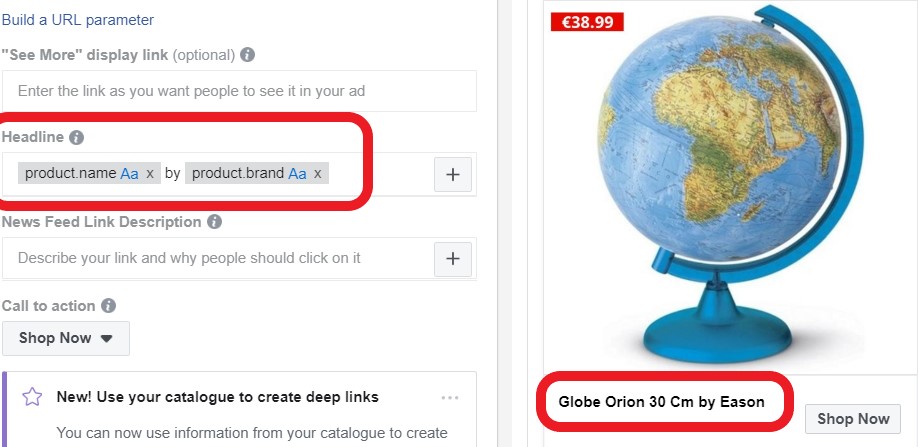Click the Globe Orion 30 Cm headline text
Screen dimensions: 918x447
pos(661,402)
